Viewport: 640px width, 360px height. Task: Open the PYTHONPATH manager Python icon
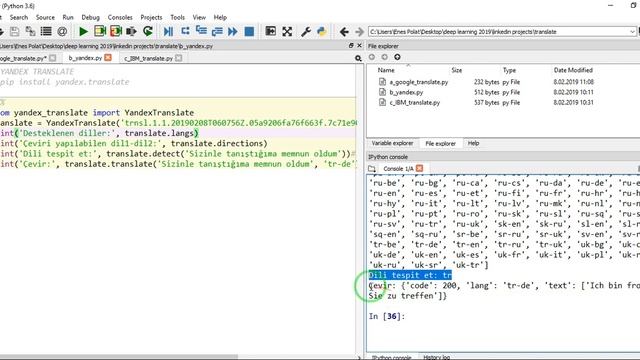pos(322,31)
